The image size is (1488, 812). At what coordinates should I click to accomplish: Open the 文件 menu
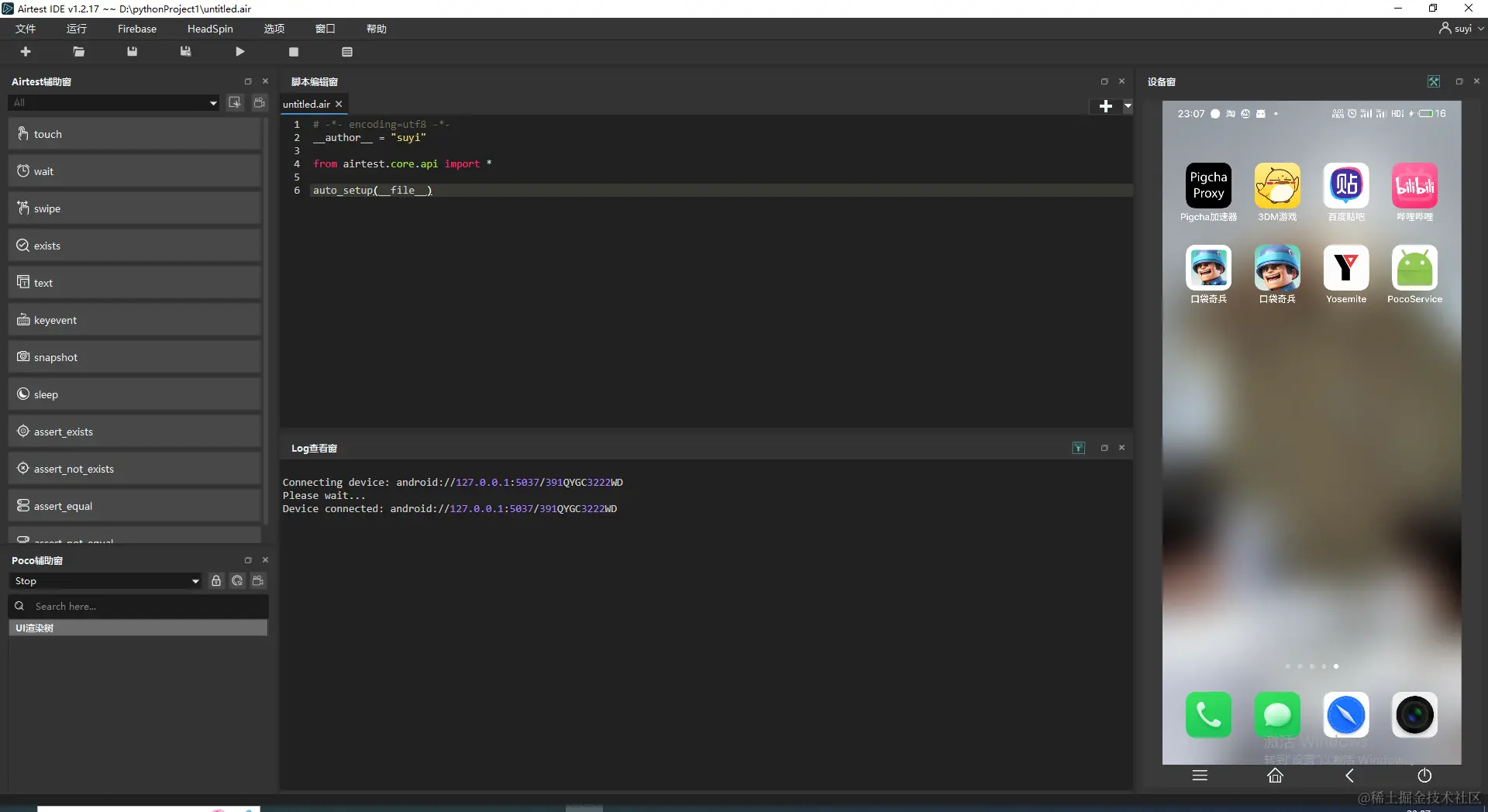[26, 29]
